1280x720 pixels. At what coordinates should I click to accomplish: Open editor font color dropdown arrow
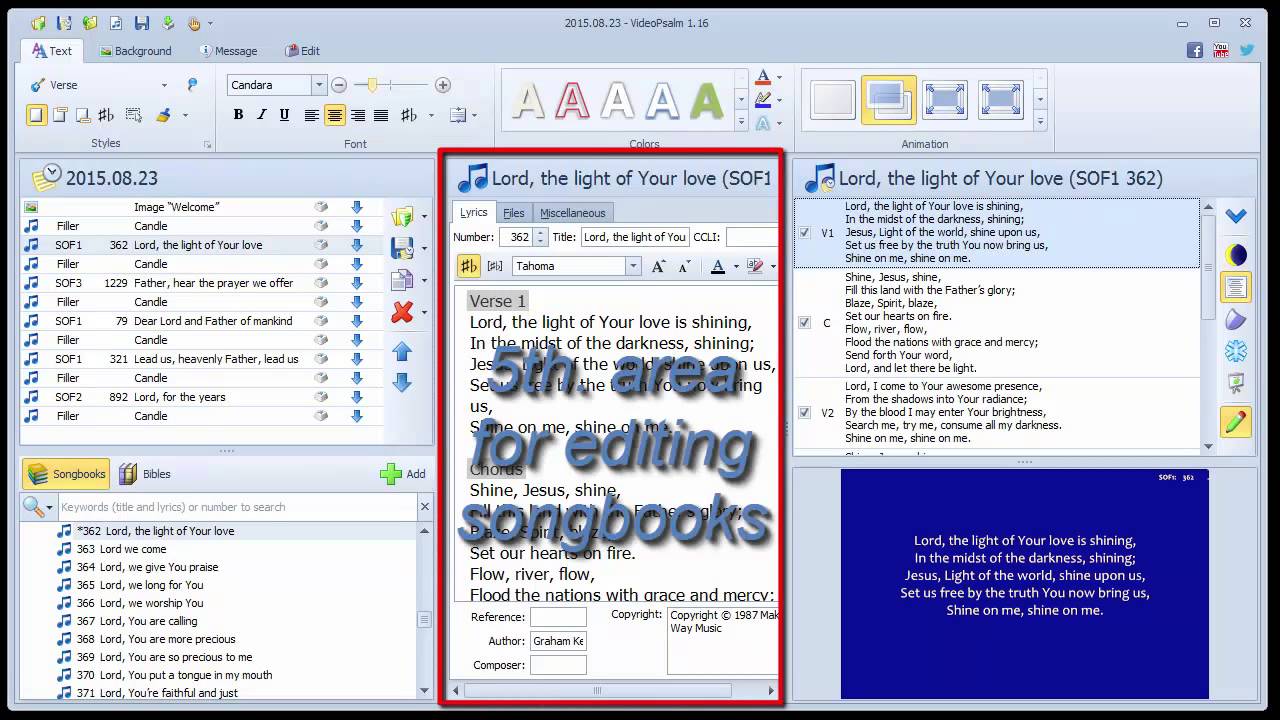[x=736, y=266]
